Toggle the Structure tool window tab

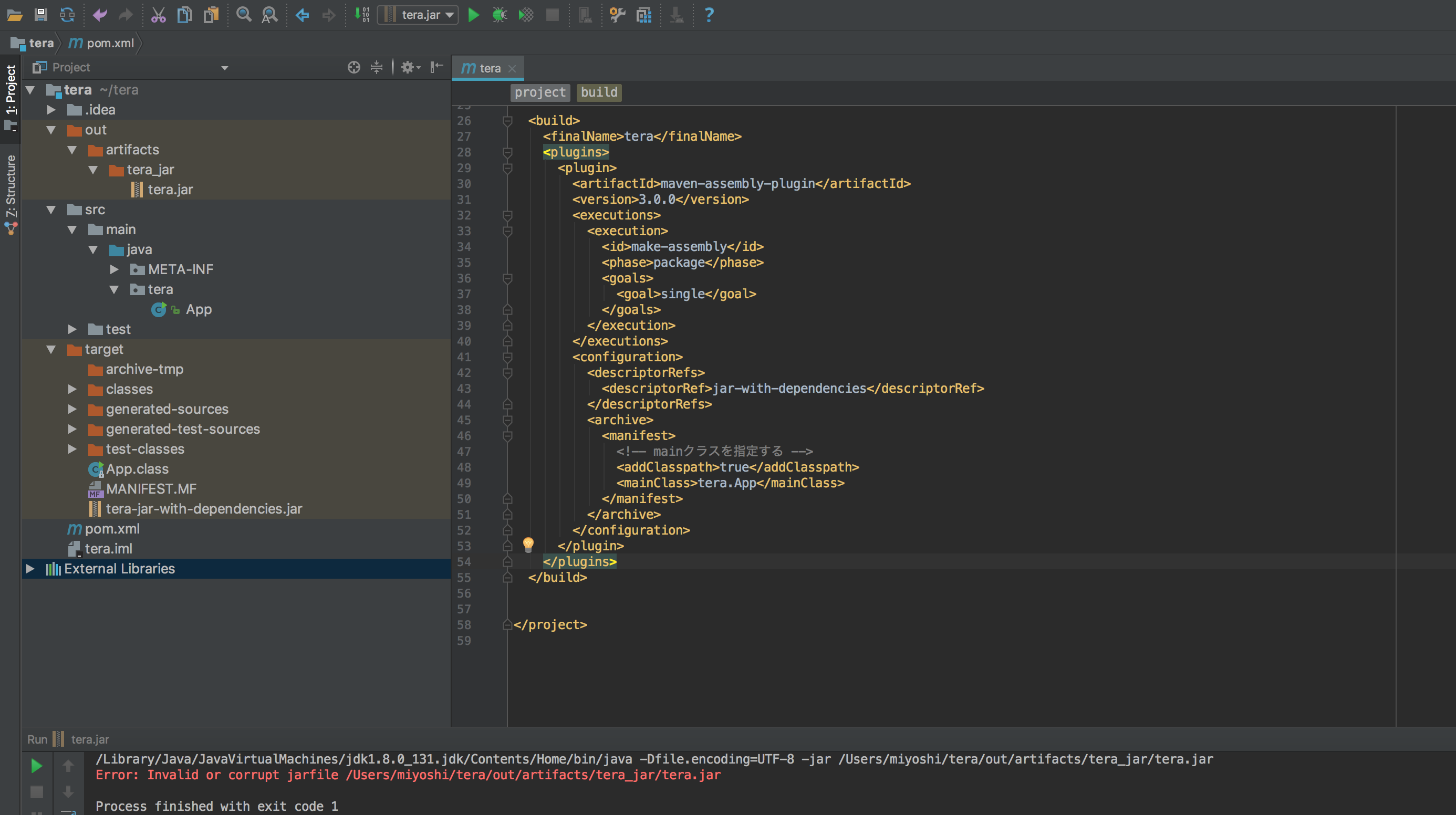(x=11, y=186)
